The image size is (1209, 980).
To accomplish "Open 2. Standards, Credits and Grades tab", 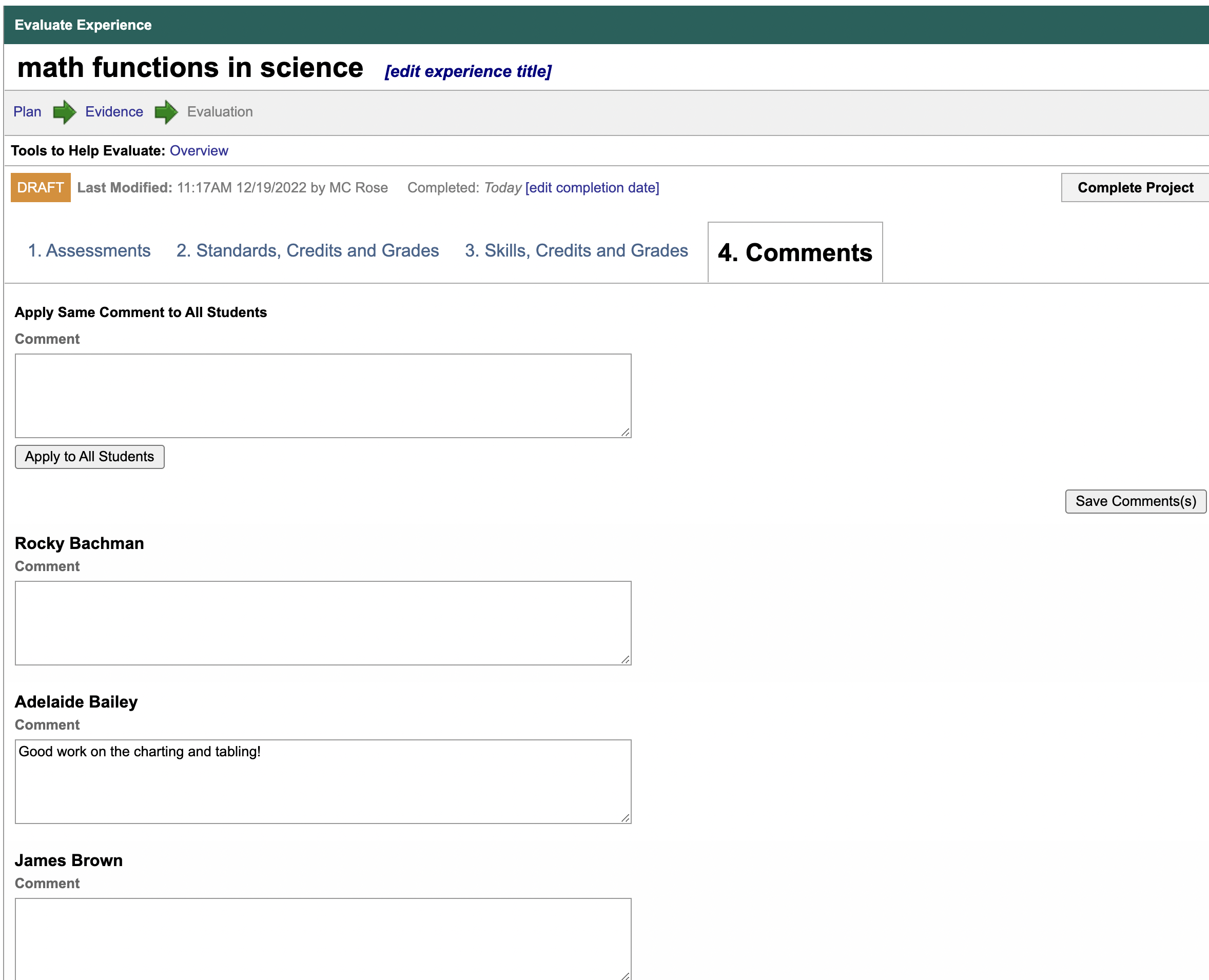I will tap(307, 251).
